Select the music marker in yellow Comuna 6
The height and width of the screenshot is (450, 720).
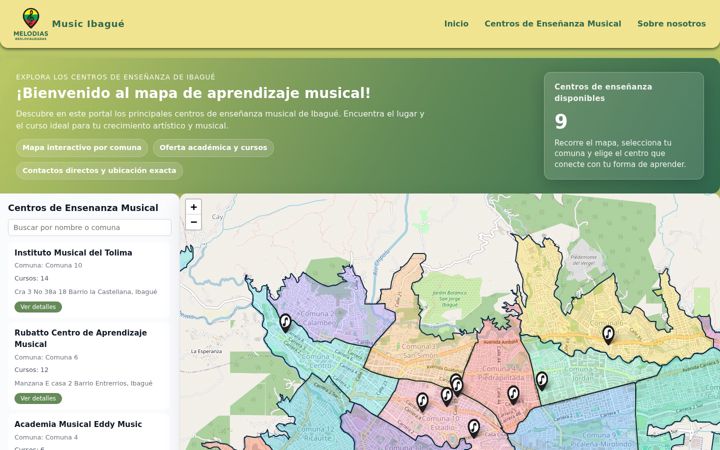tap(608, 335)
